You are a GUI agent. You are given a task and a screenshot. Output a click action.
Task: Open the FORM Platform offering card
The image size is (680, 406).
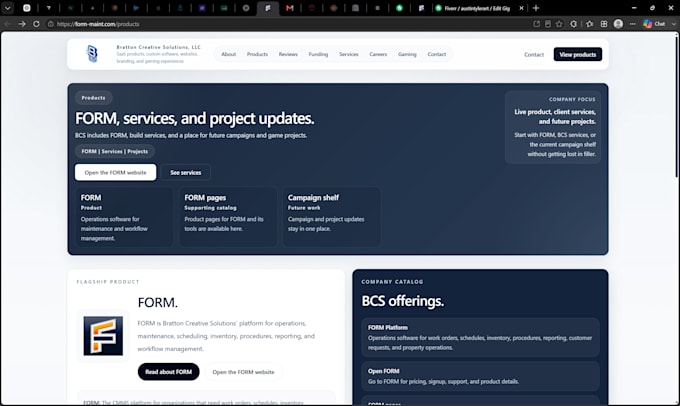481,337
